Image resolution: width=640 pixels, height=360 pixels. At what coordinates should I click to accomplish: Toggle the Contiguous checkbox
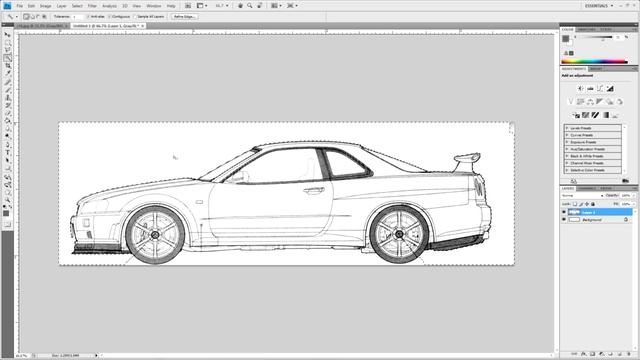[109, 17]
